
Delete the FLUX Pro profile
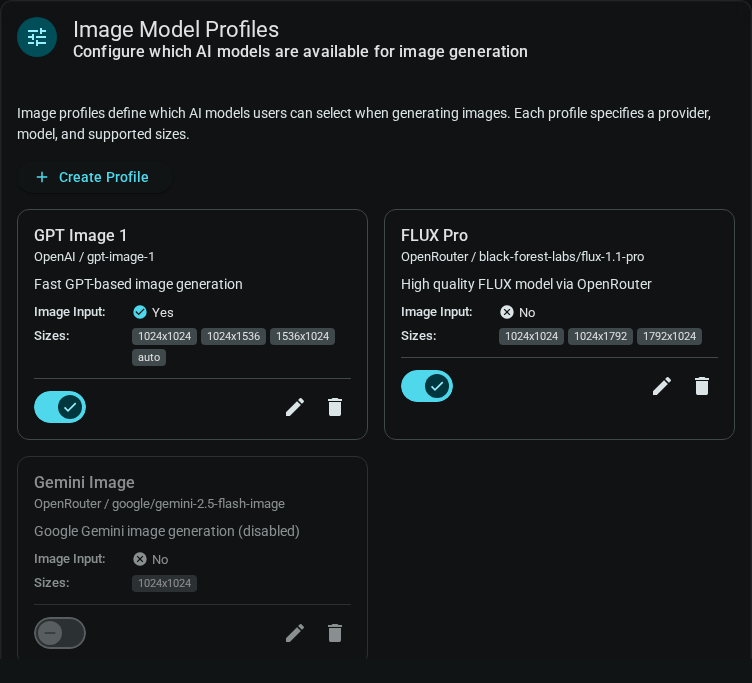[x=702, y=386]
